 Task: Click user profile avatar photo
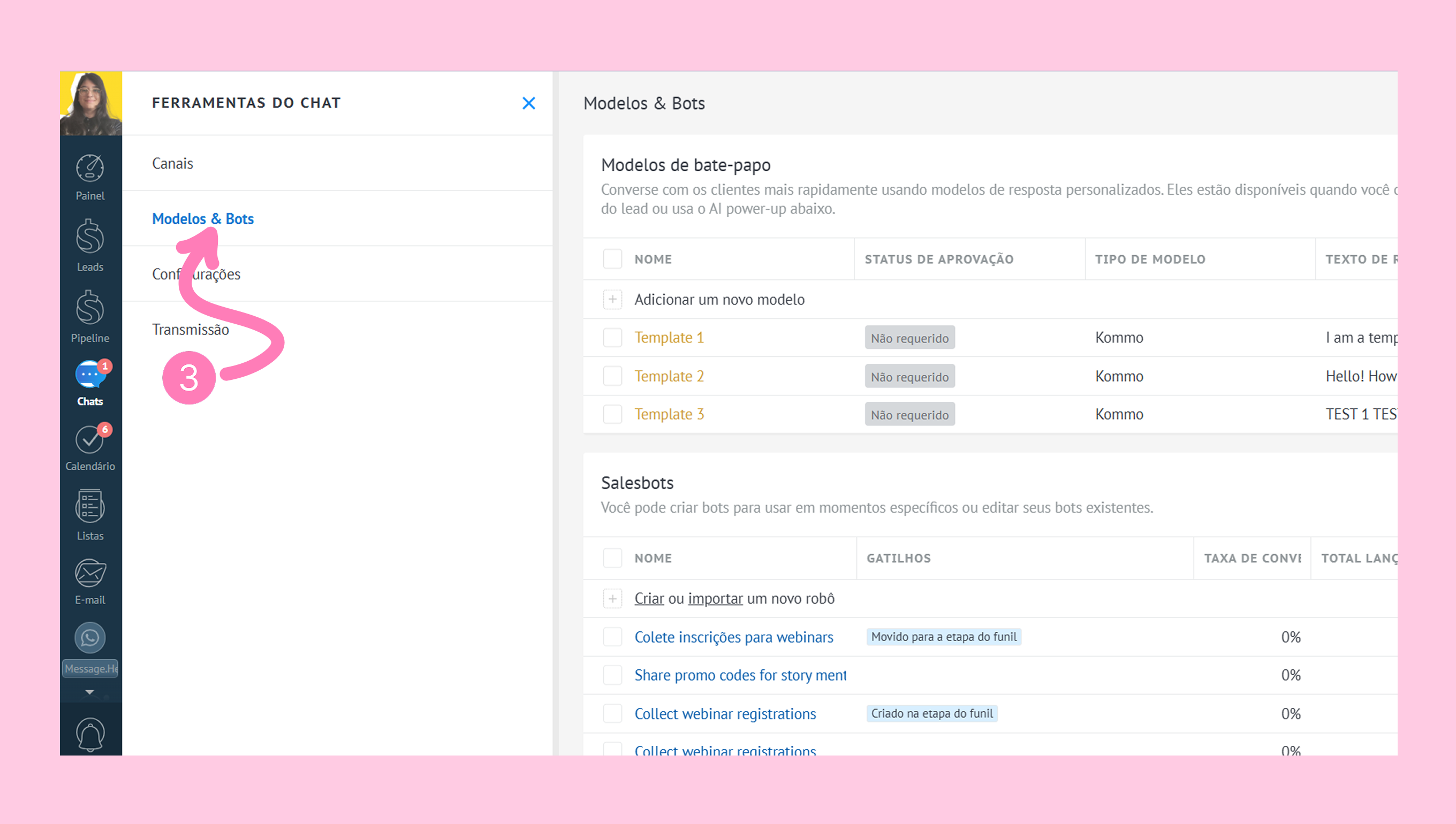click(90, 103)
